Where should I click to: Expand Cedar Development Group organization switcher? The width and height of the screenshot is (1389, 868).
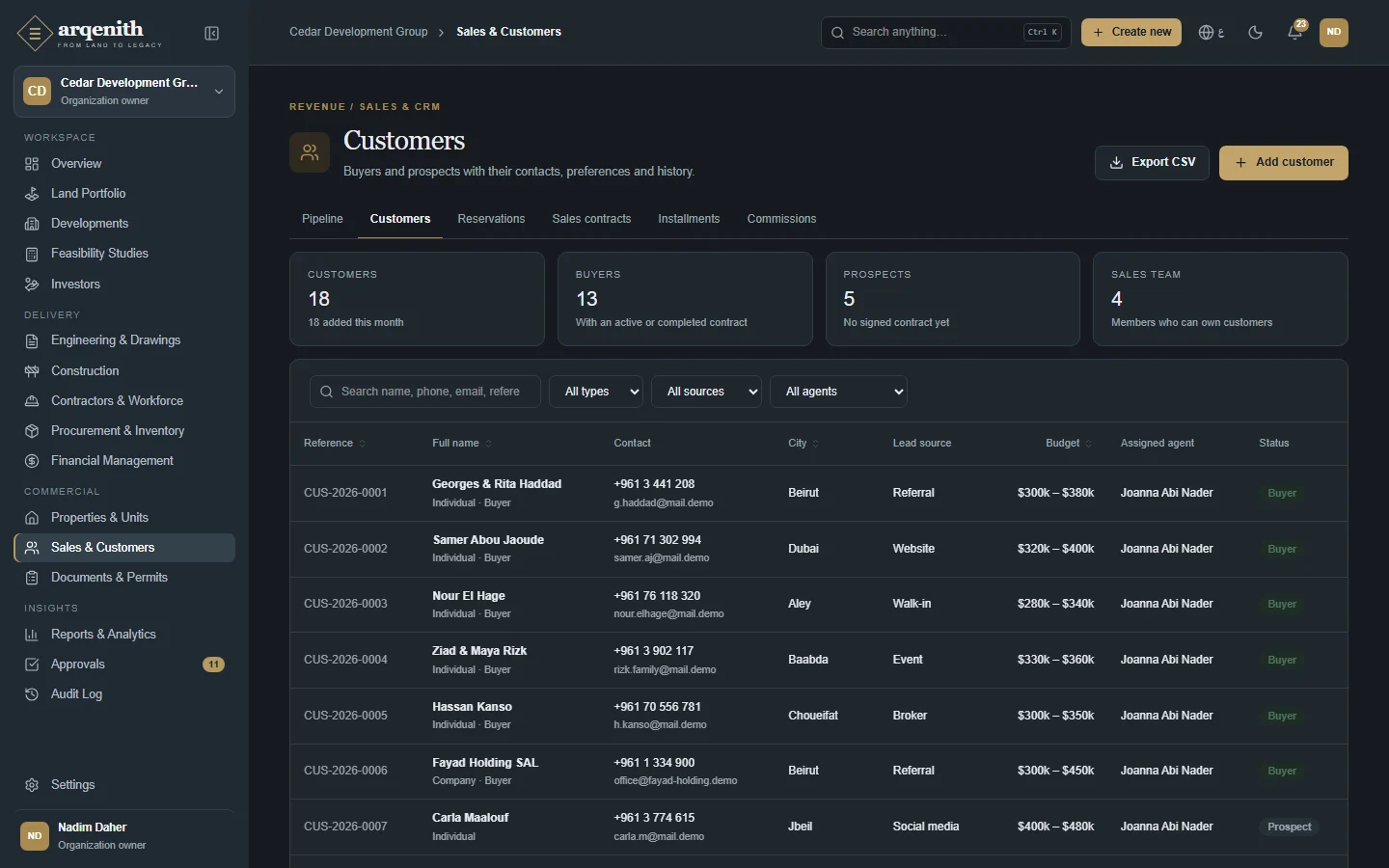(x=124, y=92)
